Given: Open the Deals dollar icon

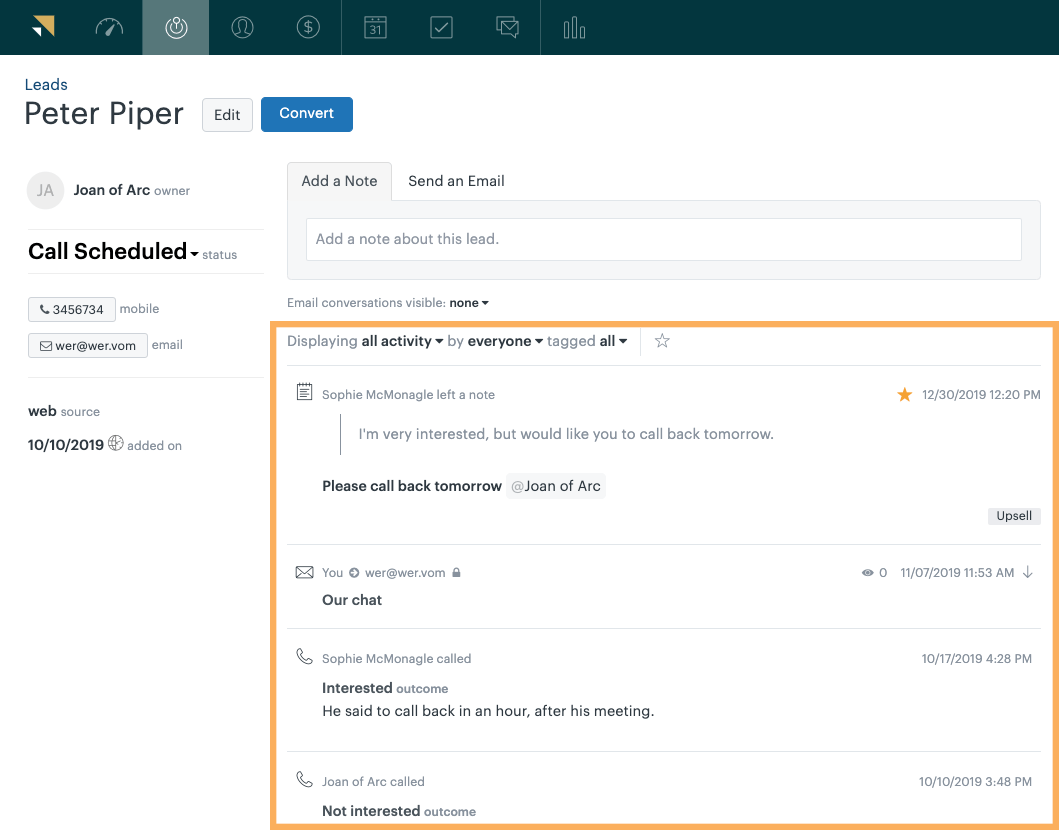Looking at the screenshot, I should pos(308,27).
